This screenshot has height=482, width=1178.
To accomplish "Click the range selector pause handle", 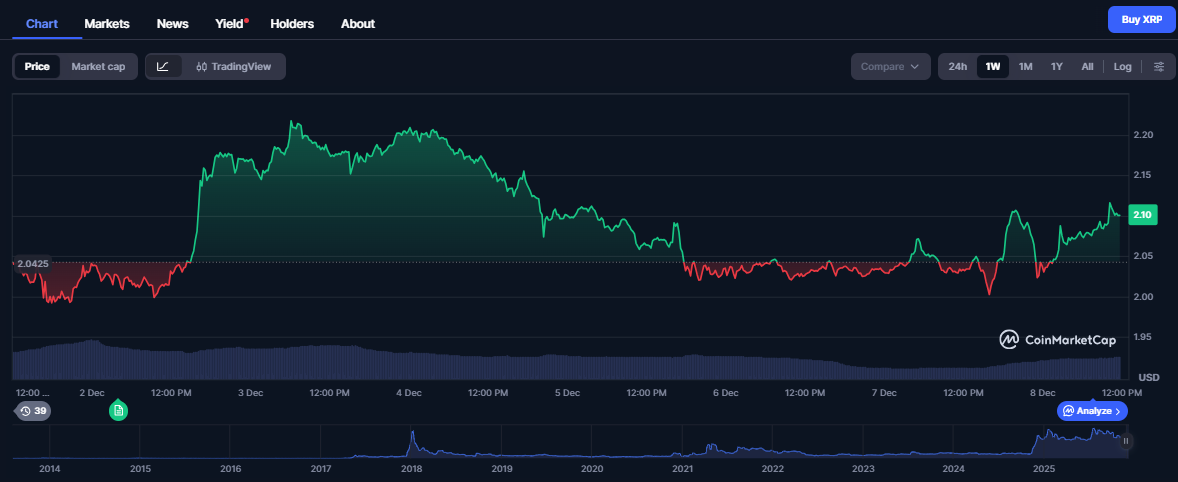I will coord(1125,441).
